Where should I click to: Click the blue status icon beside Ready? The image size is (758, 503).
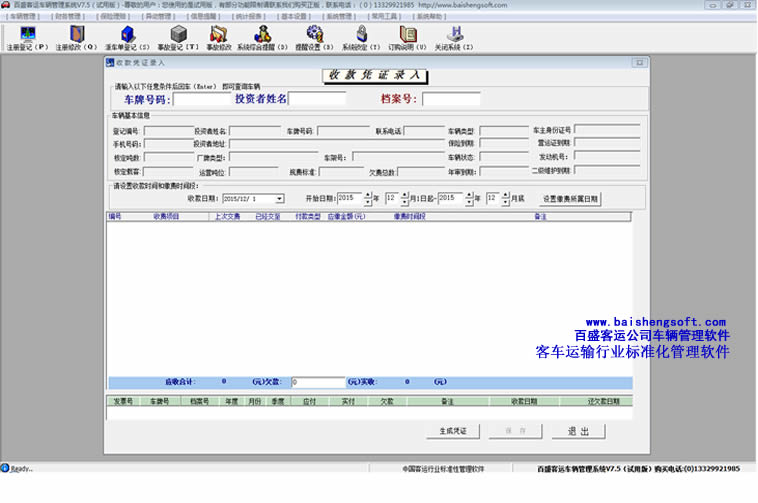click(x=5, y=468)
